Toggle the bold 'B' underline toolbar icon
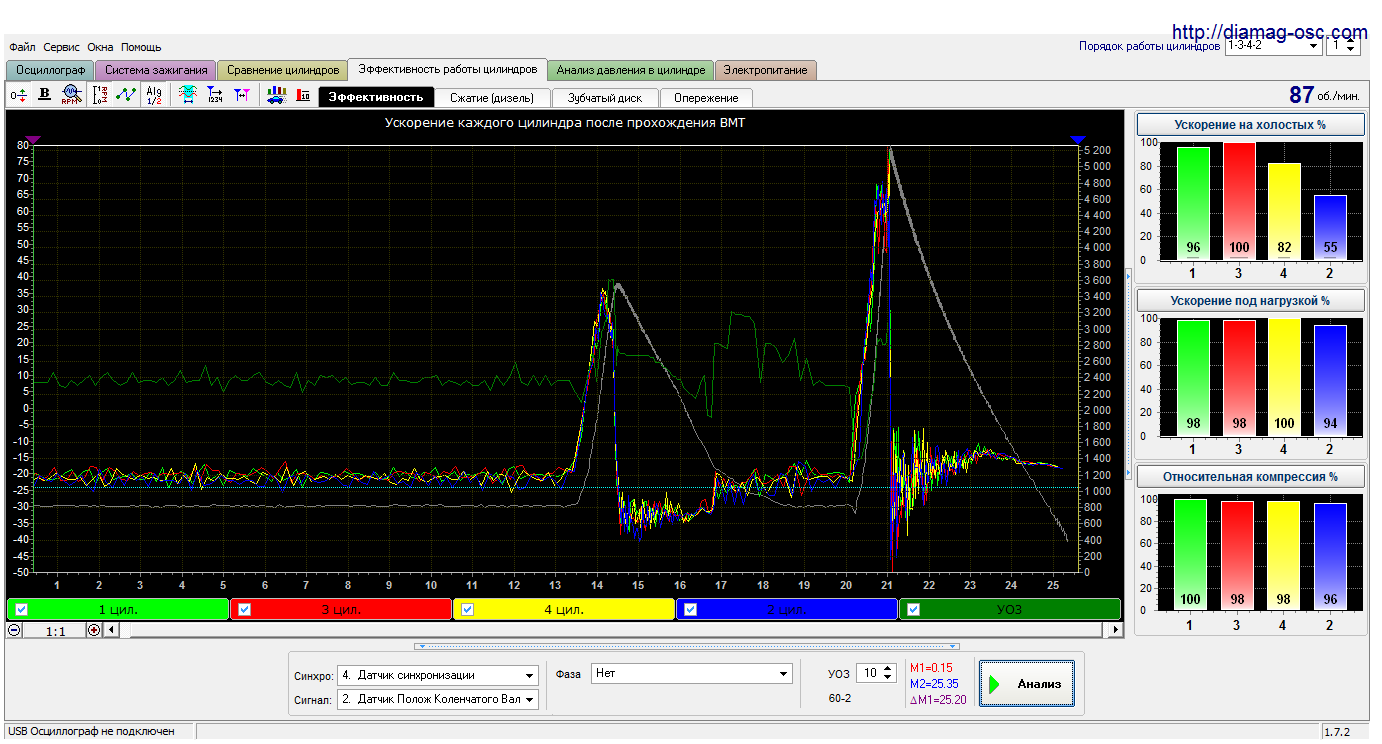This screenshot has width=1382, height=744. pos(44,95)
